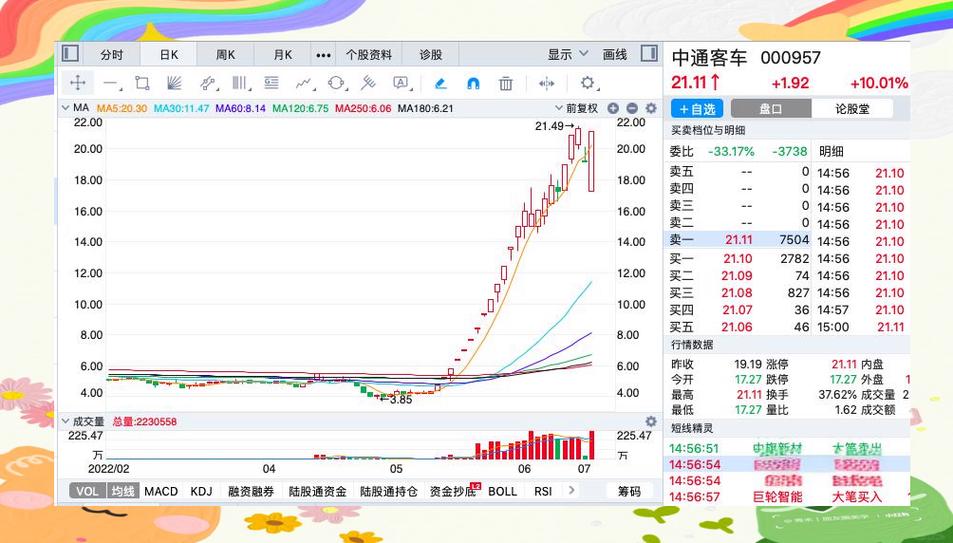Open the 前复权 adjustment dropdown
953x543 pixels.
tap(580, 108)
